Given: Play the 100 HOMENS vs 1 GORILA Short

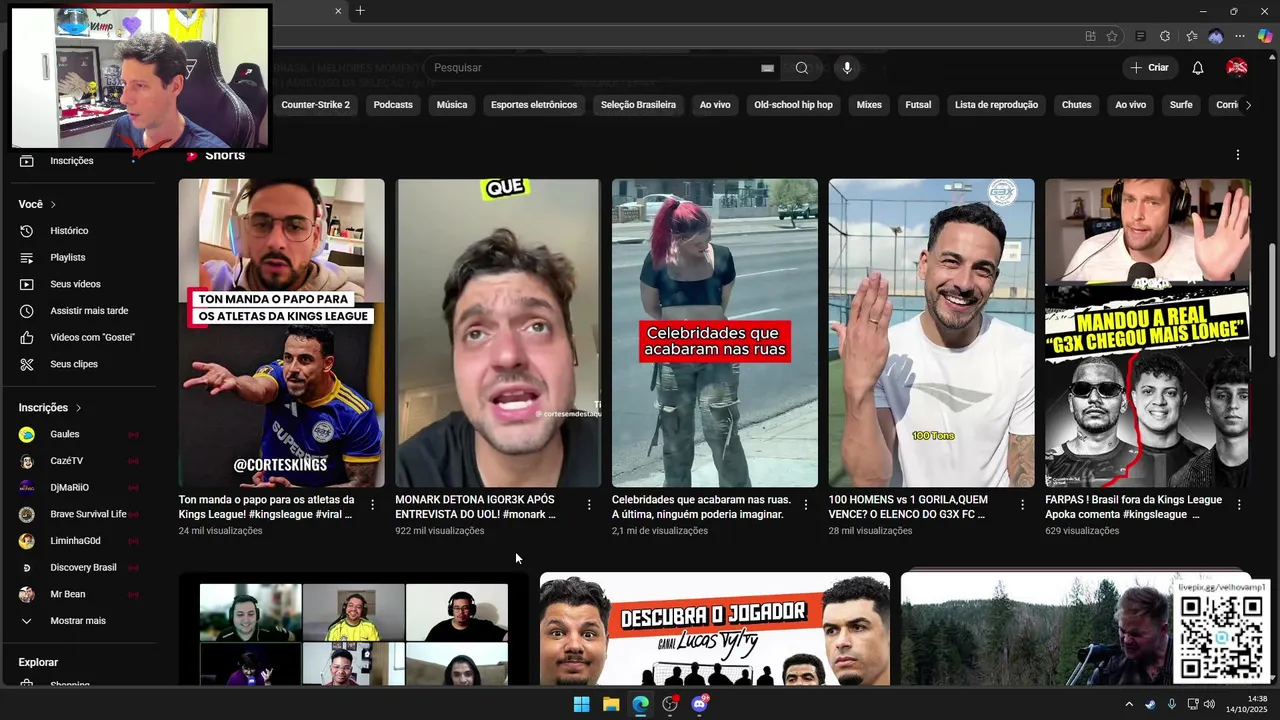Looking at the screenshot, I should (x=931, y=333).
